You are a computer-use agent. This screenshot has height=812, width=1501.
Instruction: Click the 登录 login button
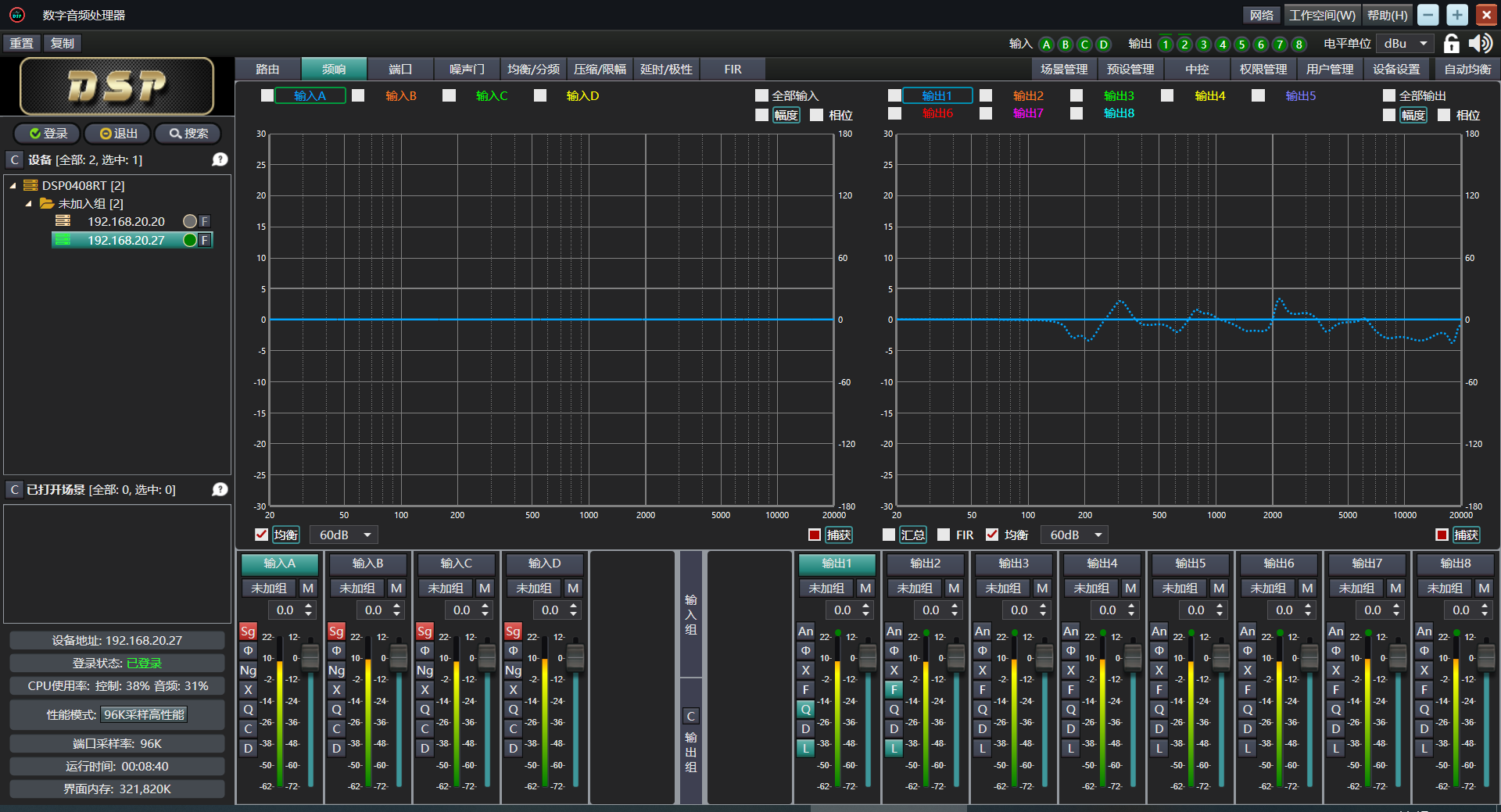[48, 134]
